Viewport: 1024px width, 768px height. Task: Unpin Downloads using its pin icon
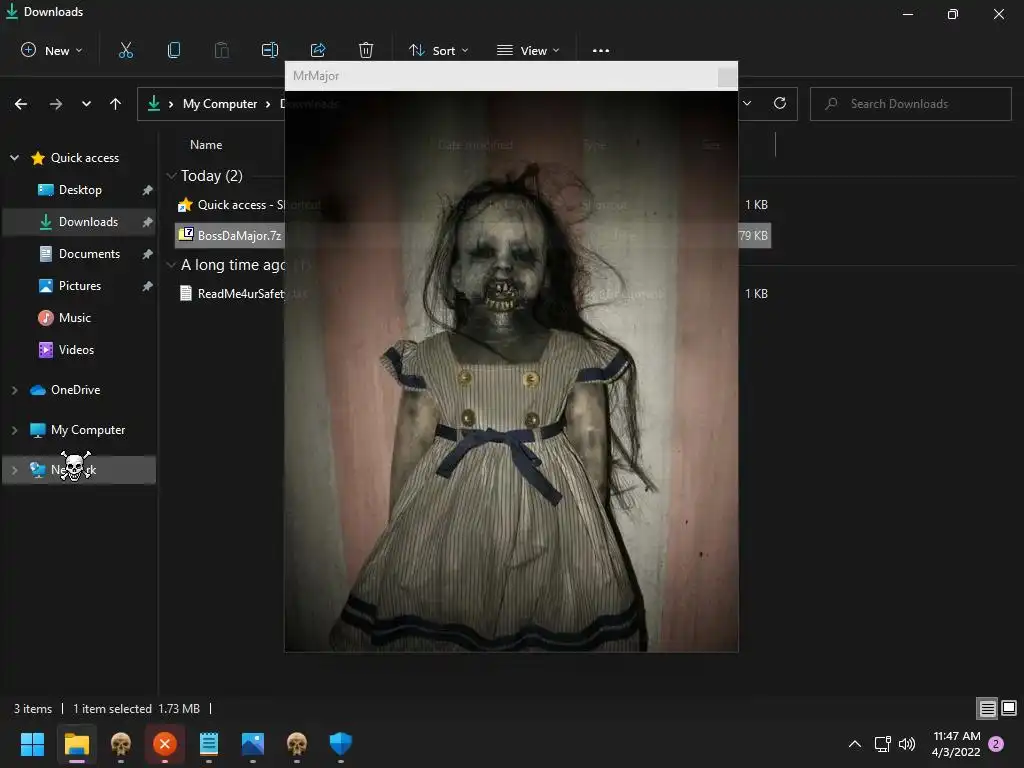point(148,222)
